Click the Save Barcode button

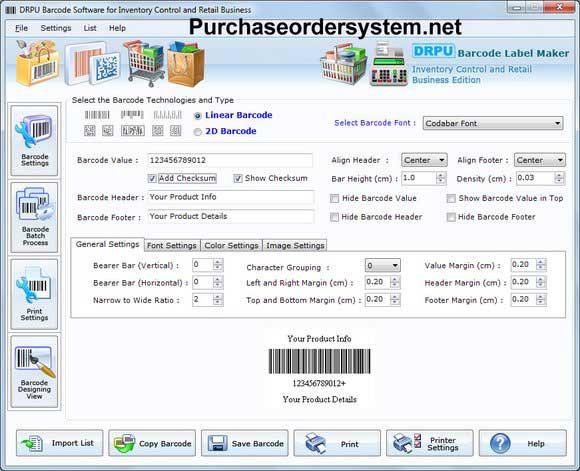coord(245,443)
